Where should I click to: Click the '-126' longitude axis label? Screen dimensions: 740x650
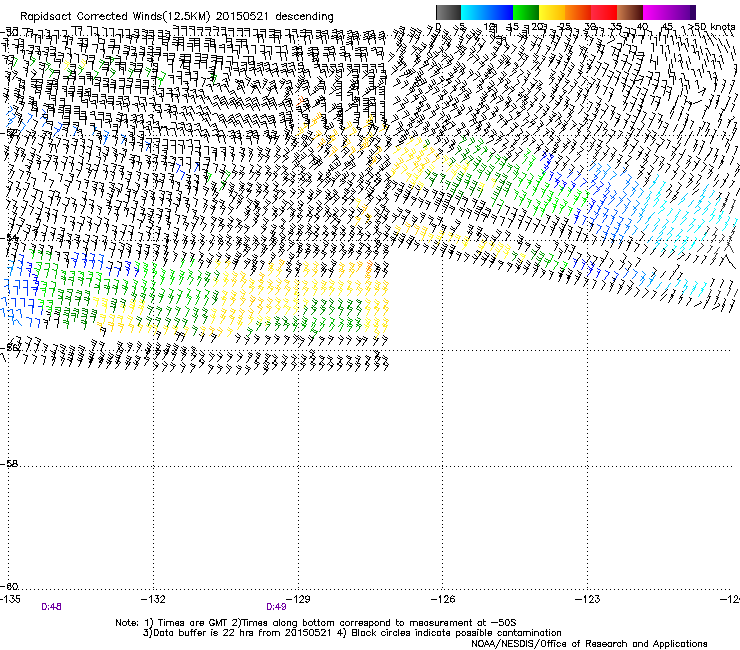pos(443,599)
